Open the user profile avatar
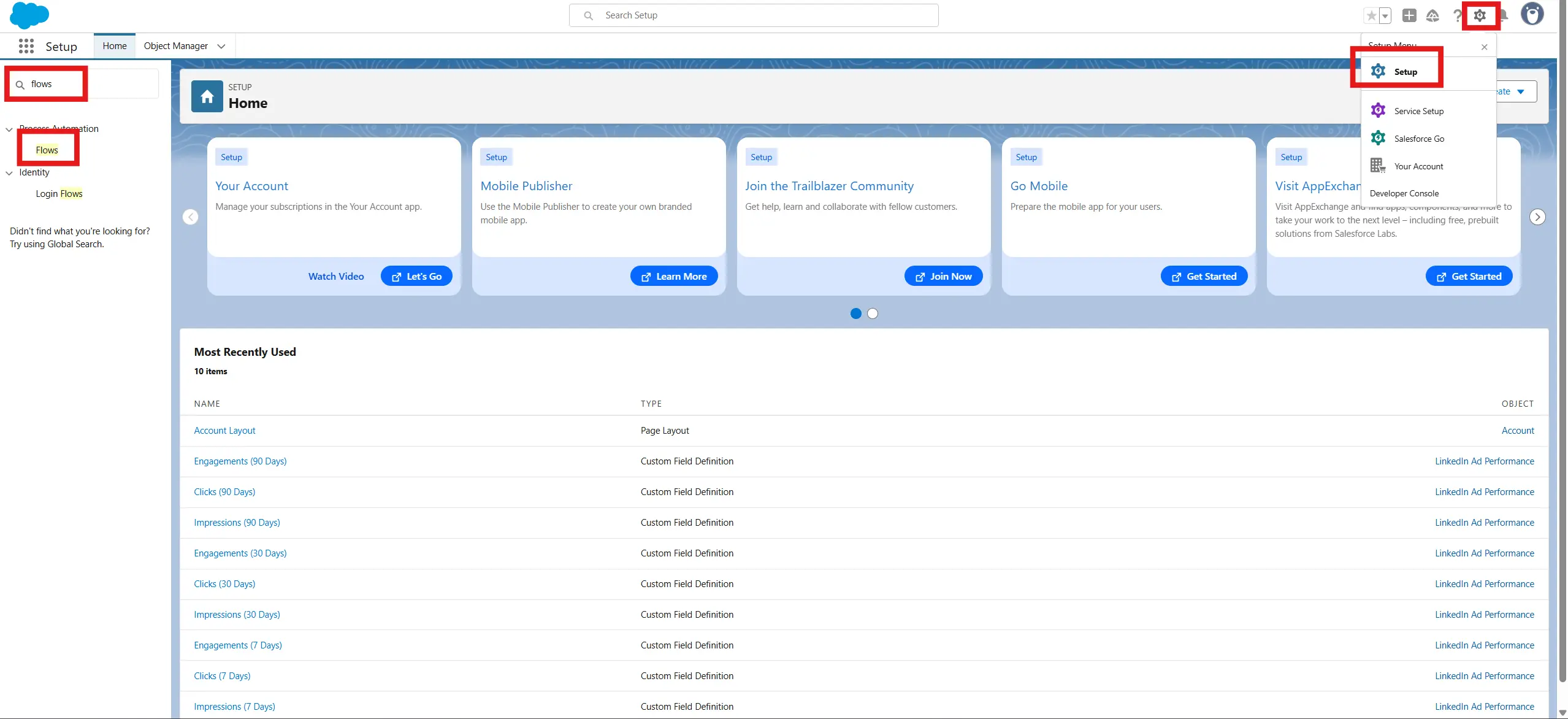The image size is (1568, 719). (x=1532, y=14)
